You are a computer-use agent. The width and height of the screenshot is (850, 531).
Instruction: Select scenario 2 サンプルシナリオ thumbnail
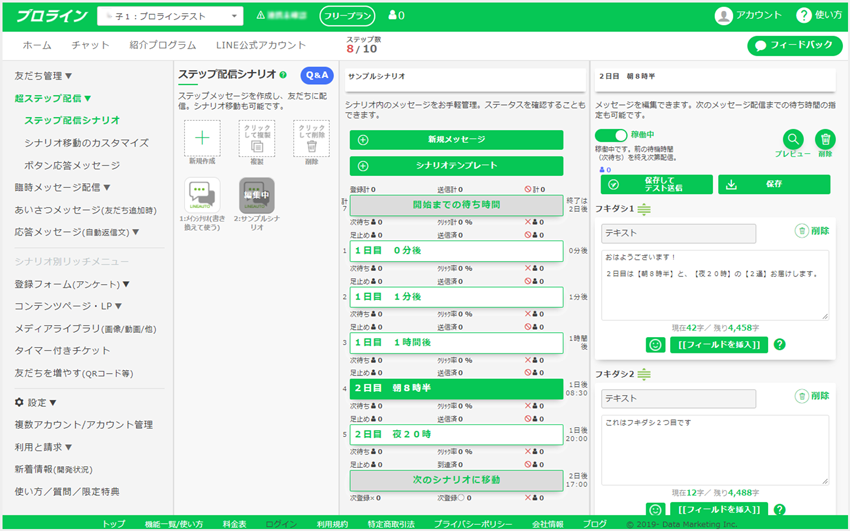(257, 195)
